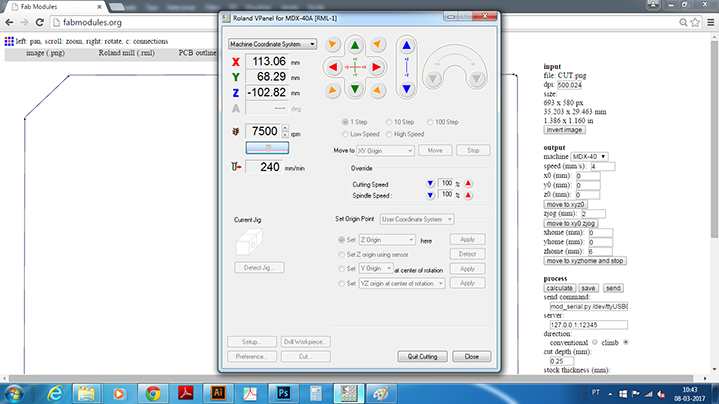Choose conventional cut direction radio
This screenshot has height=404, width=719.
[595, 342]
